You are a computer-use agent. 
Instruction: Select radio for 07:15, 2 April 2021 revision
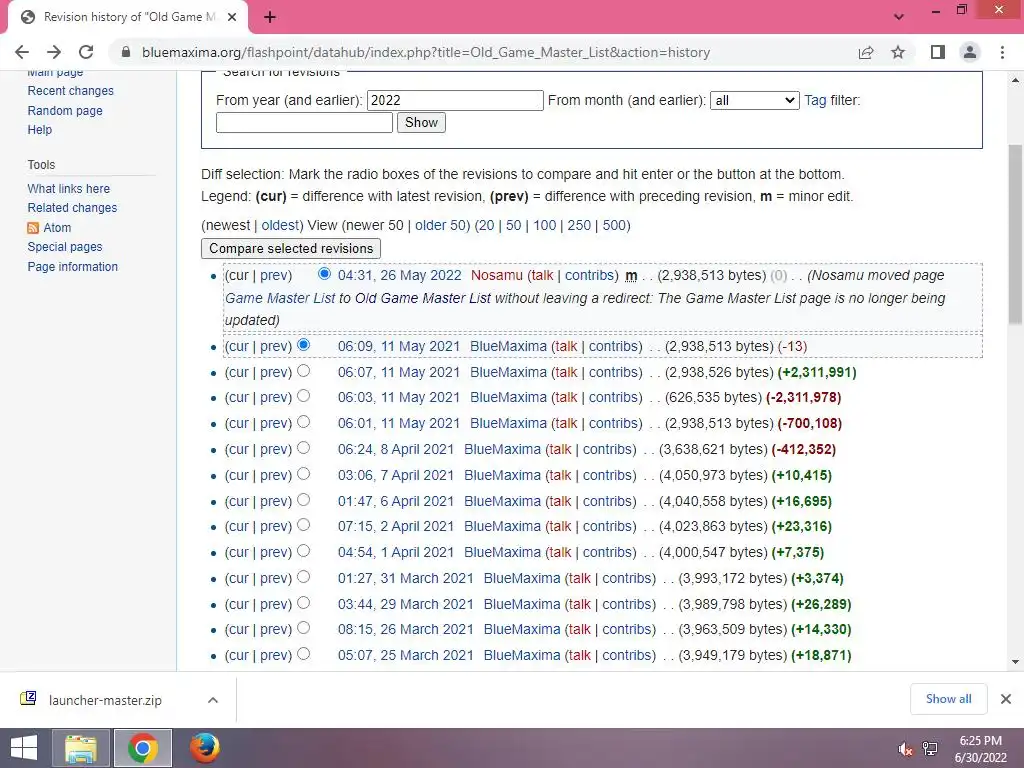click(x=303, y=525)
